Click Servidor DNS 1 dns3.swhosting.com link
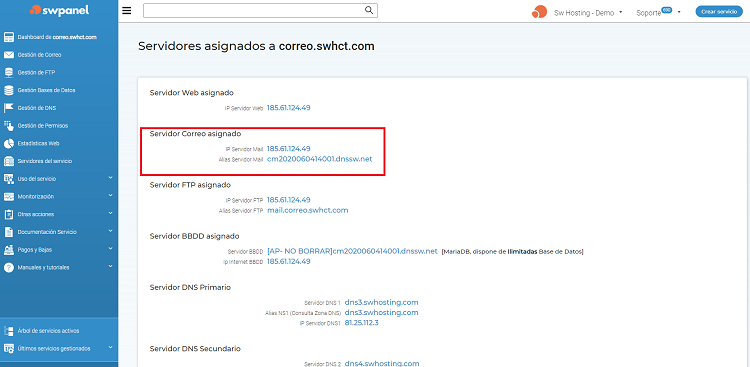750x367 pixels. (x=381, y=302)
